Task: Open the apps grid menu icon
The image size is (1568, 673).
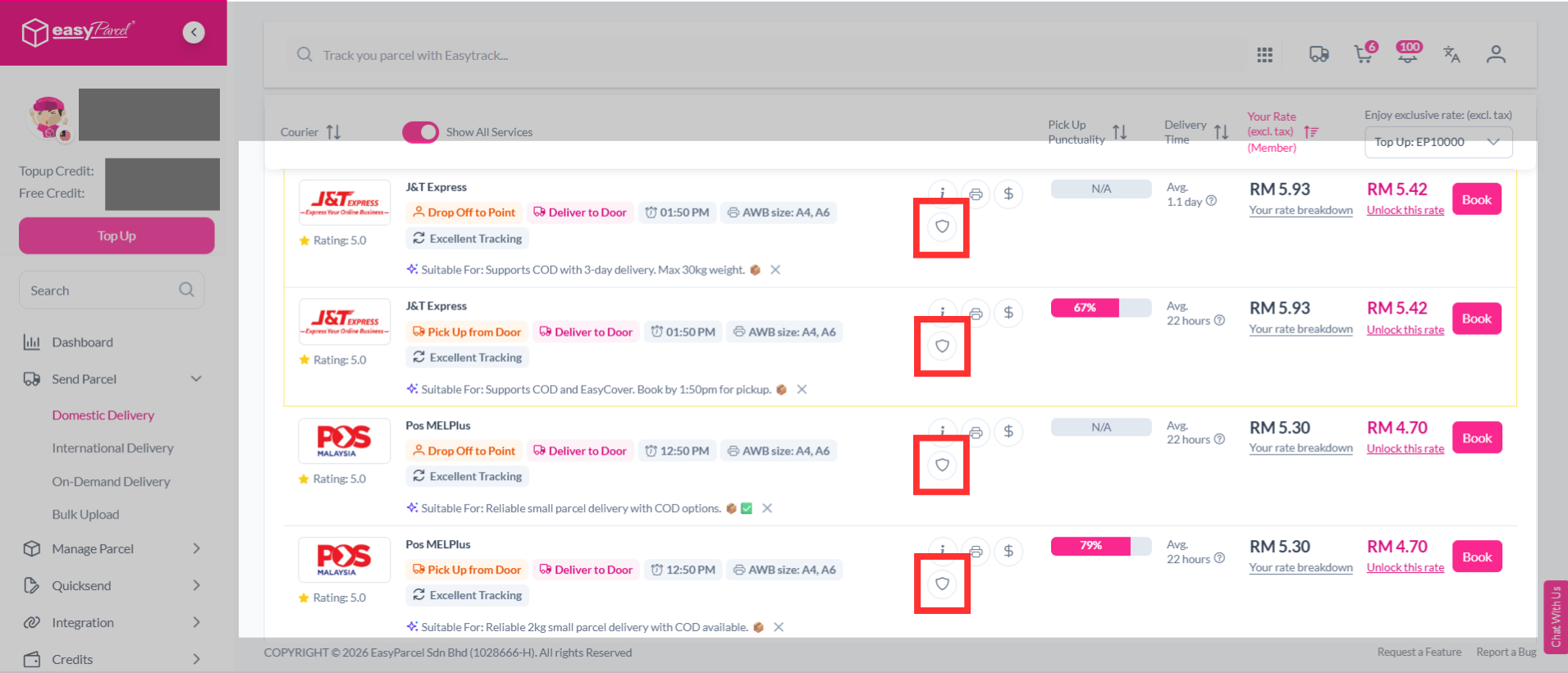Action: (x=1264, y=55)
